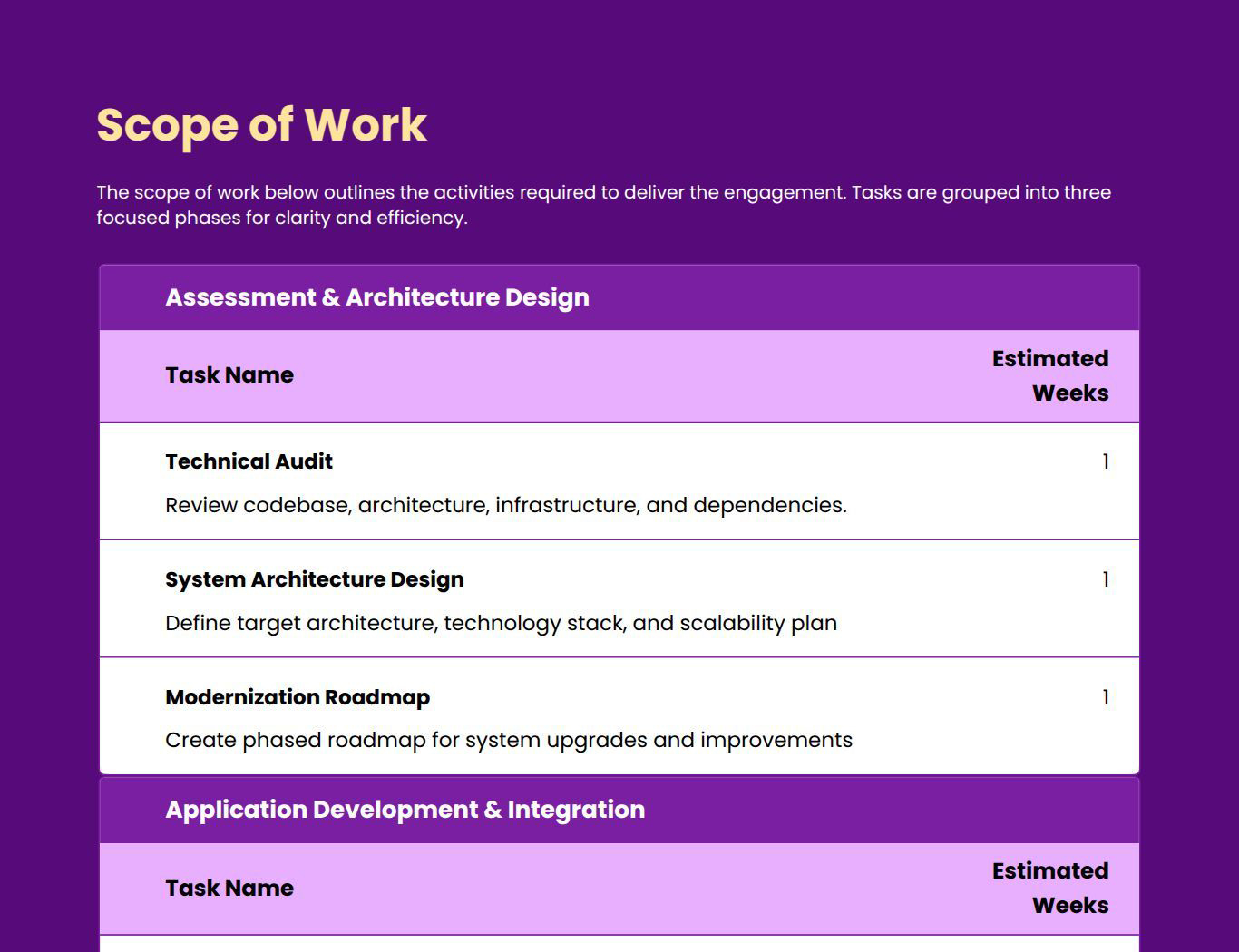
Task: Click the Application Development & Integration header
Action: pos(405,810)
